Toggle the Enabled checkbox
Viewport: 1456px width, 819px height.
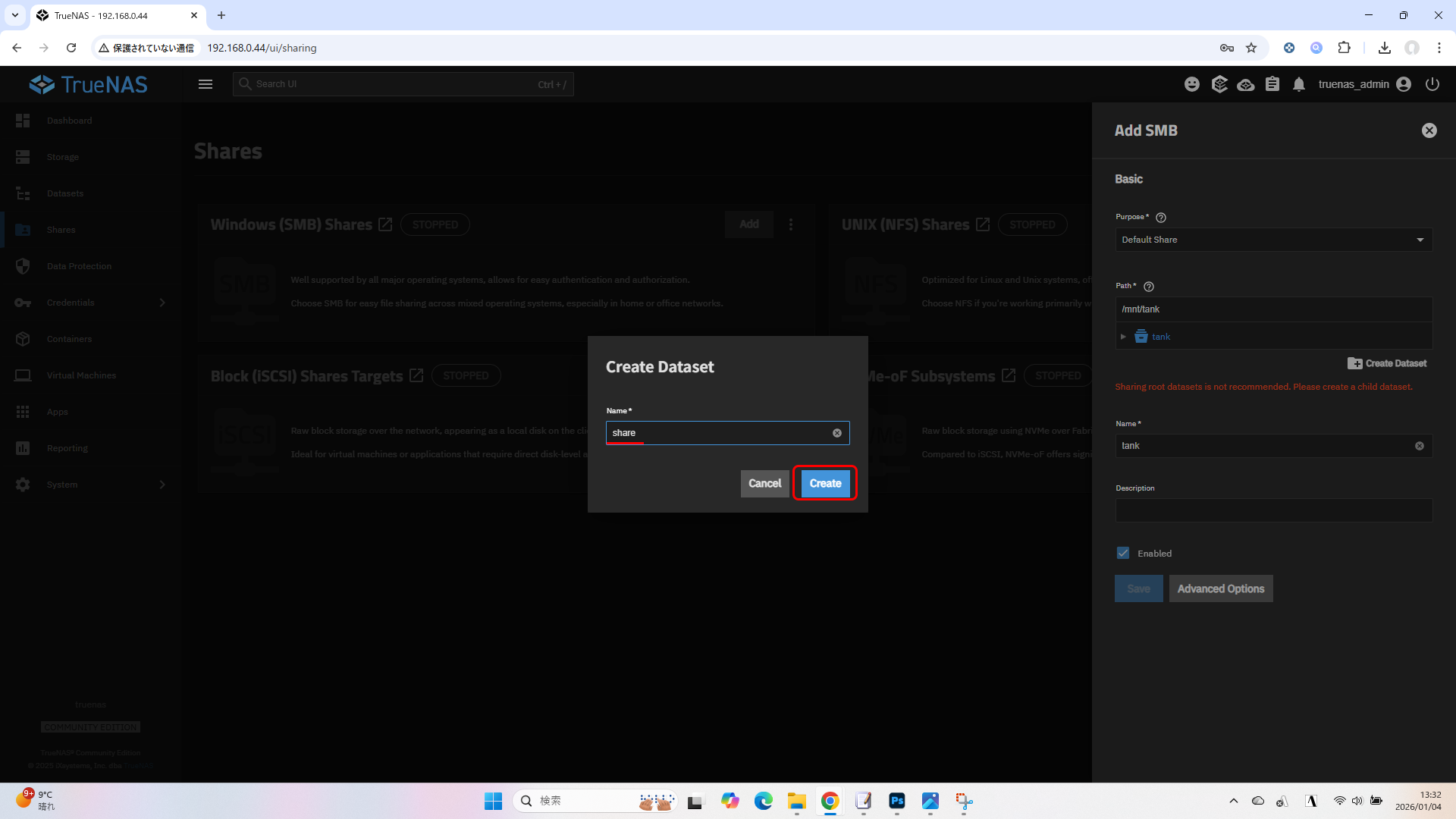point(1123,554)
